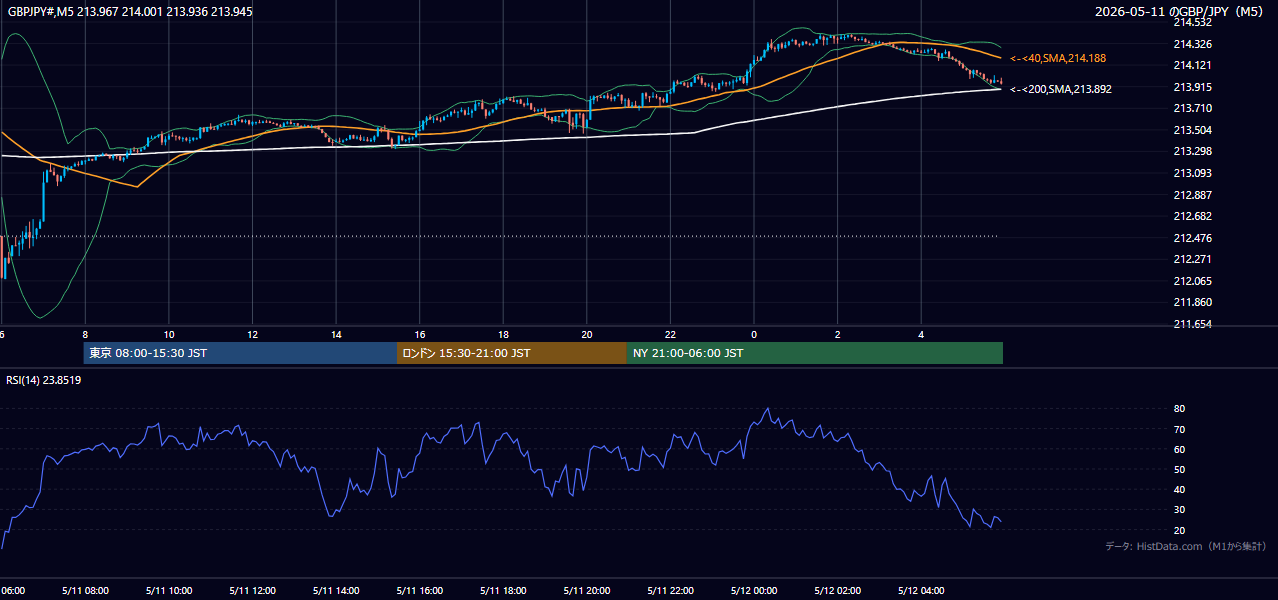The image size is (1278, 600).
Task: Click the 5/11 20:00 bottom time label
Action: coord(587,591)
